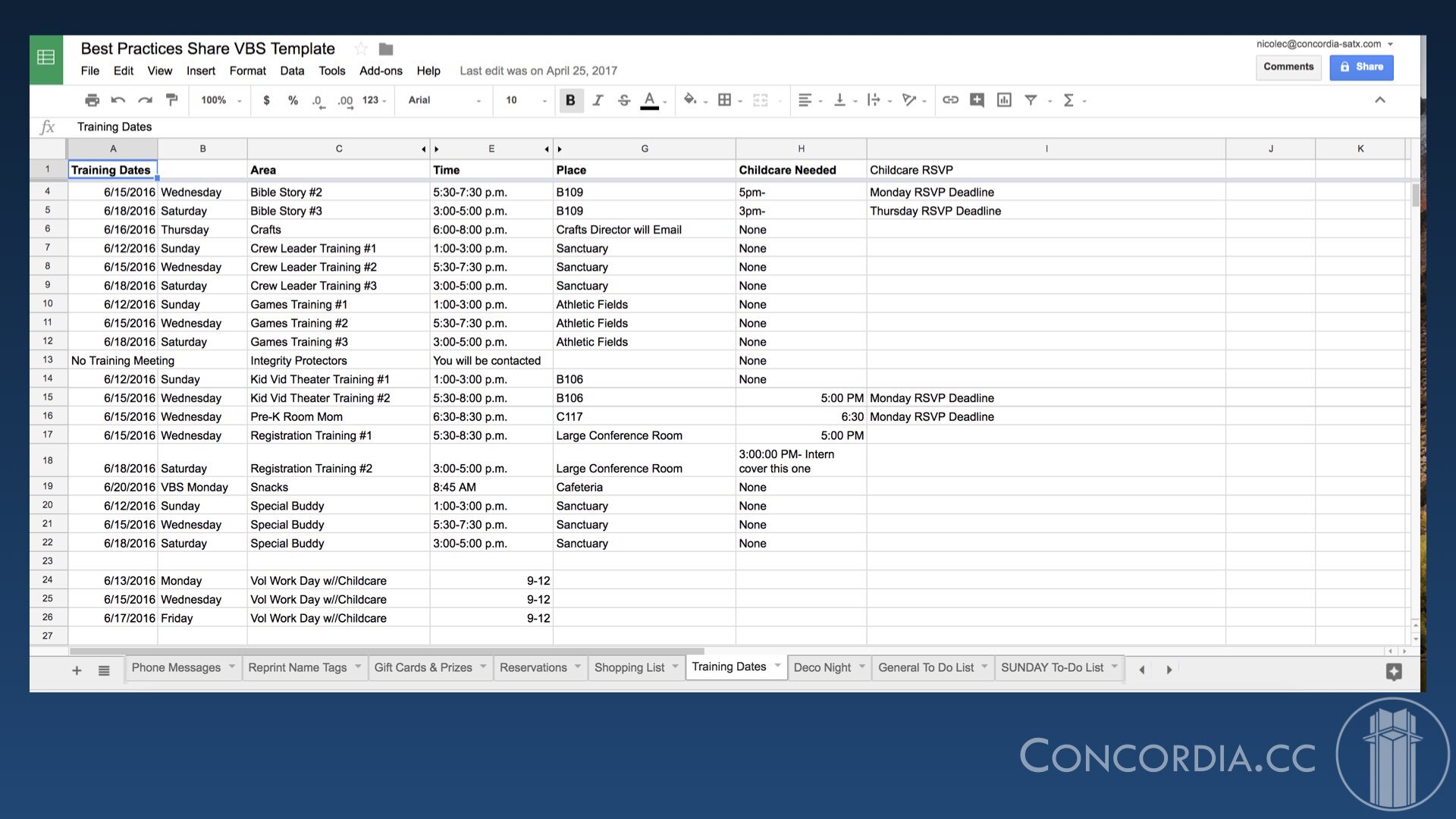Click the Redo arrow icon

pyautogui.click(x=145, y=100)
